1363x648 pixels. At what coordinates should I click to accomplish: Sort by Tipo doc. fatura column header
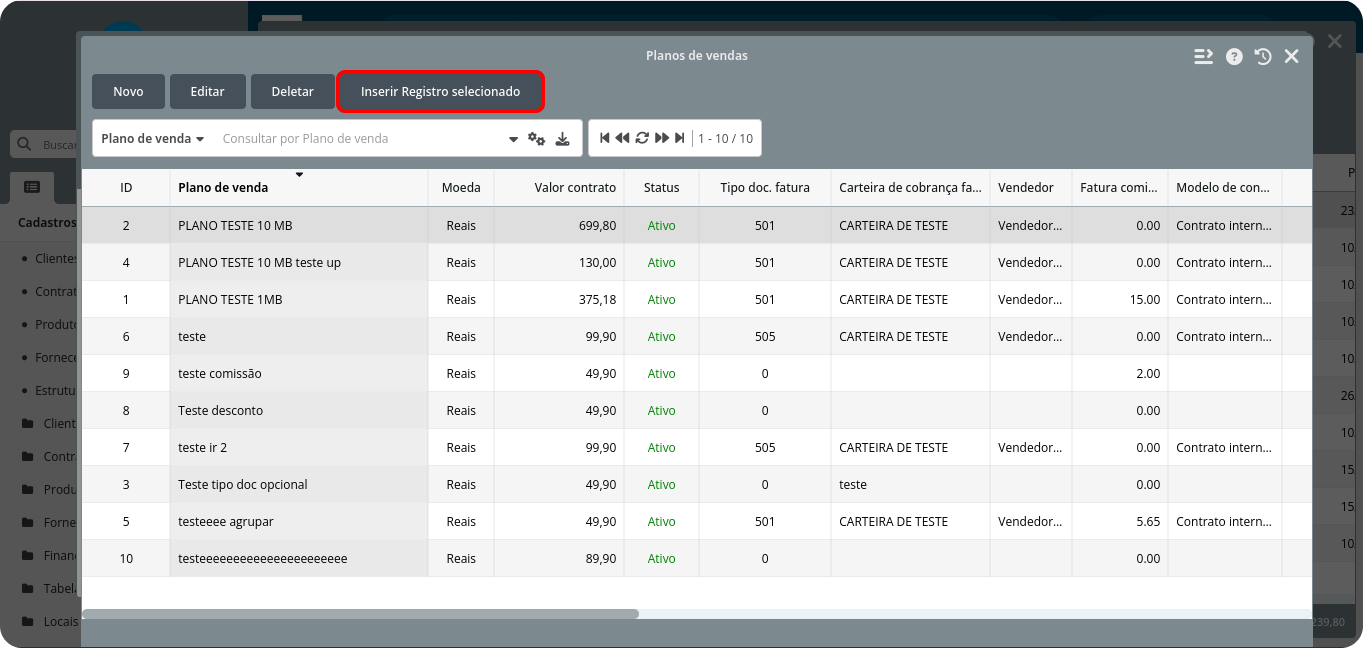coord(765,187)
